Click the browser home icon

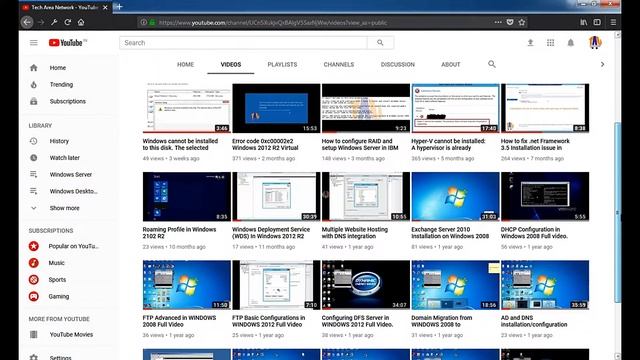pyautogui.click(x=81, y=22)
